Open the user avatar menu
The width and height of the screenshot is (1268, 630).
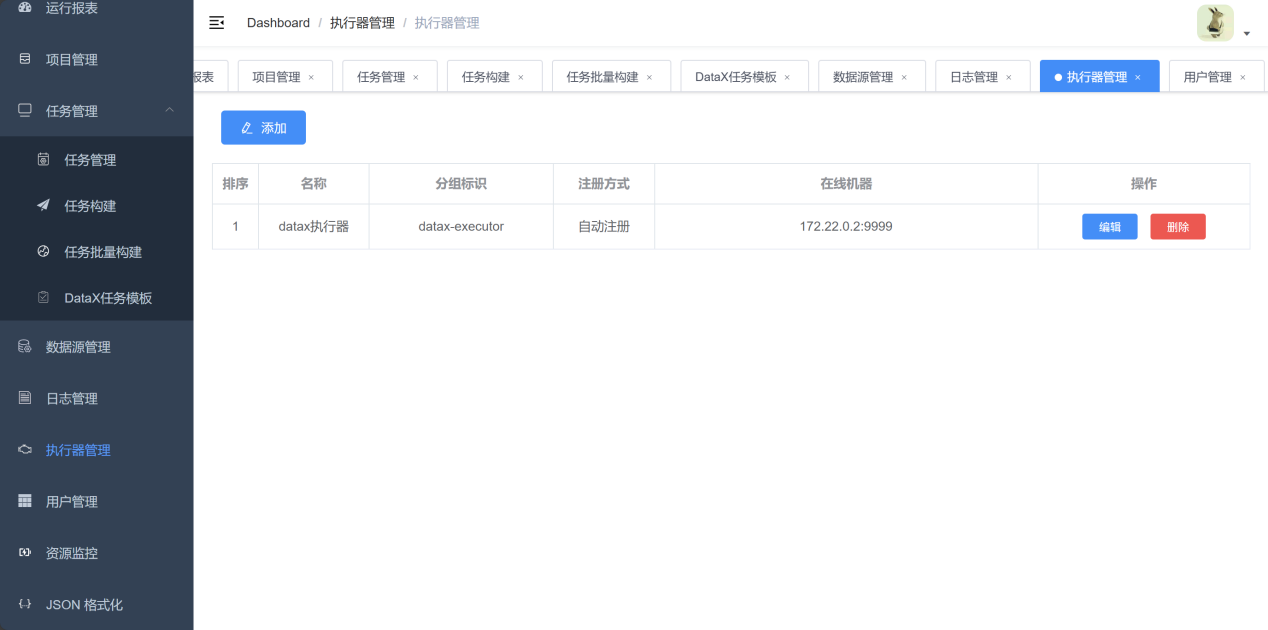[1215, 23]
